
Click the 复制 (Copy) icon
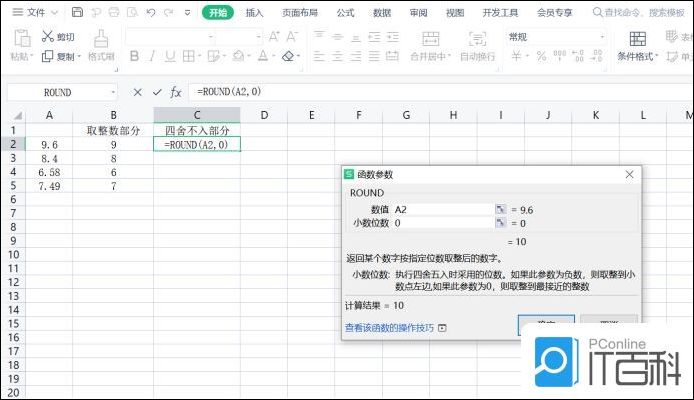pyautogui.click(x=47, y=56)
